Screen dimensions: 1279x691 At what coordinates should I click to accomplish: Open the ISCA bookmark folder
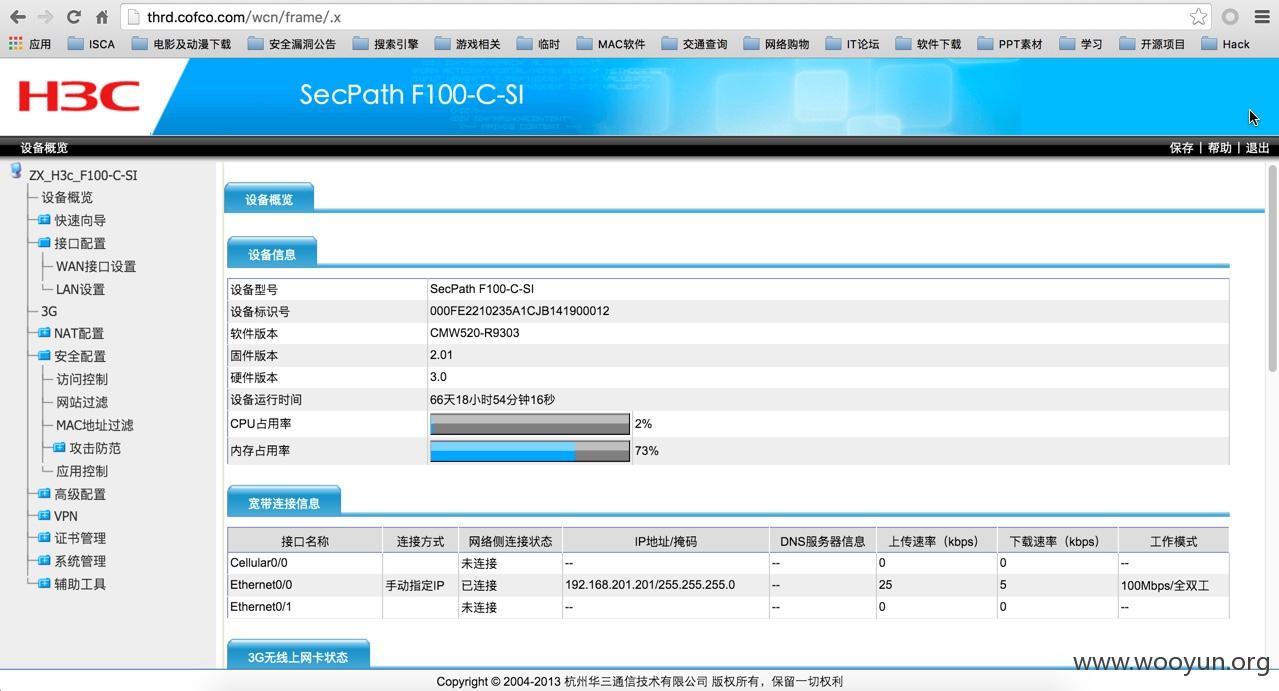[x=91, y=44]
